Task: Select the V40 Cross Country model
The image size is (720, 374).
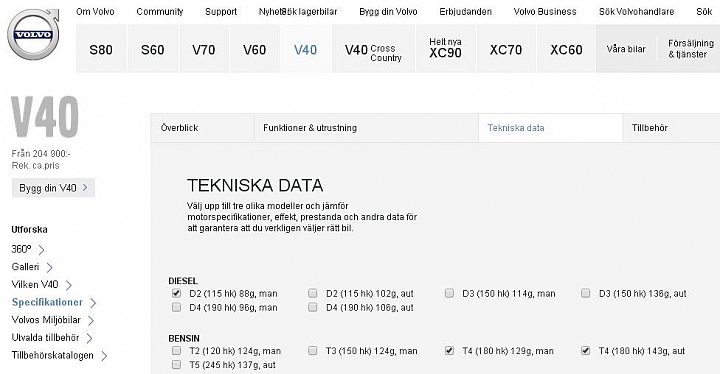Action: (x=374, y=49)
